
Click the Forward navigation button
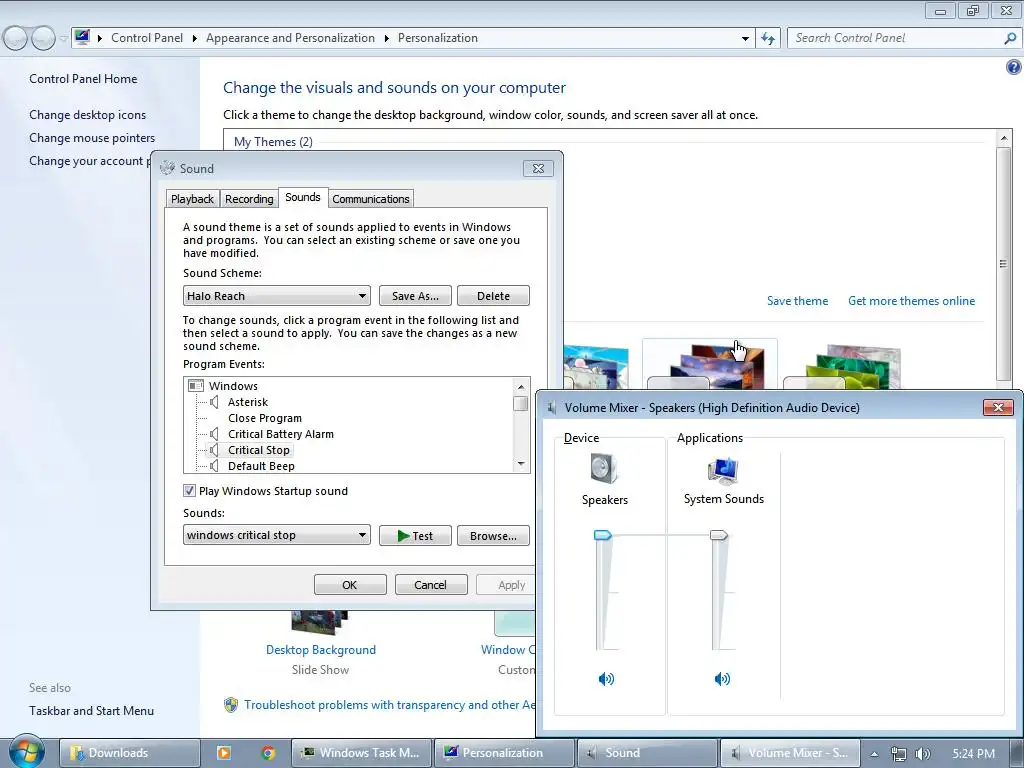click(x=43, y=38)
